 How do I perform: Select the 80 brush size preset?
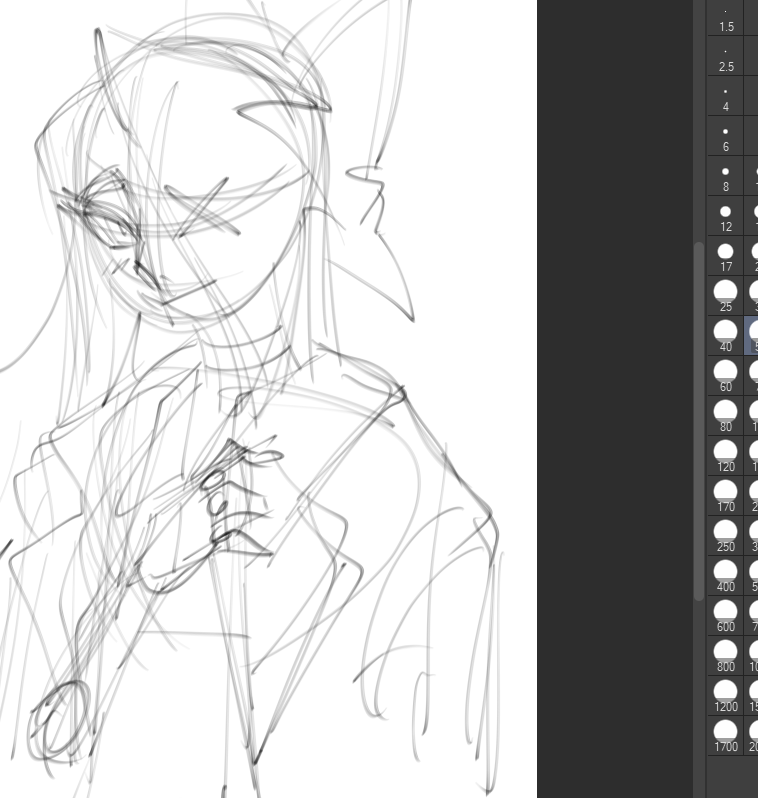point(725,416)
